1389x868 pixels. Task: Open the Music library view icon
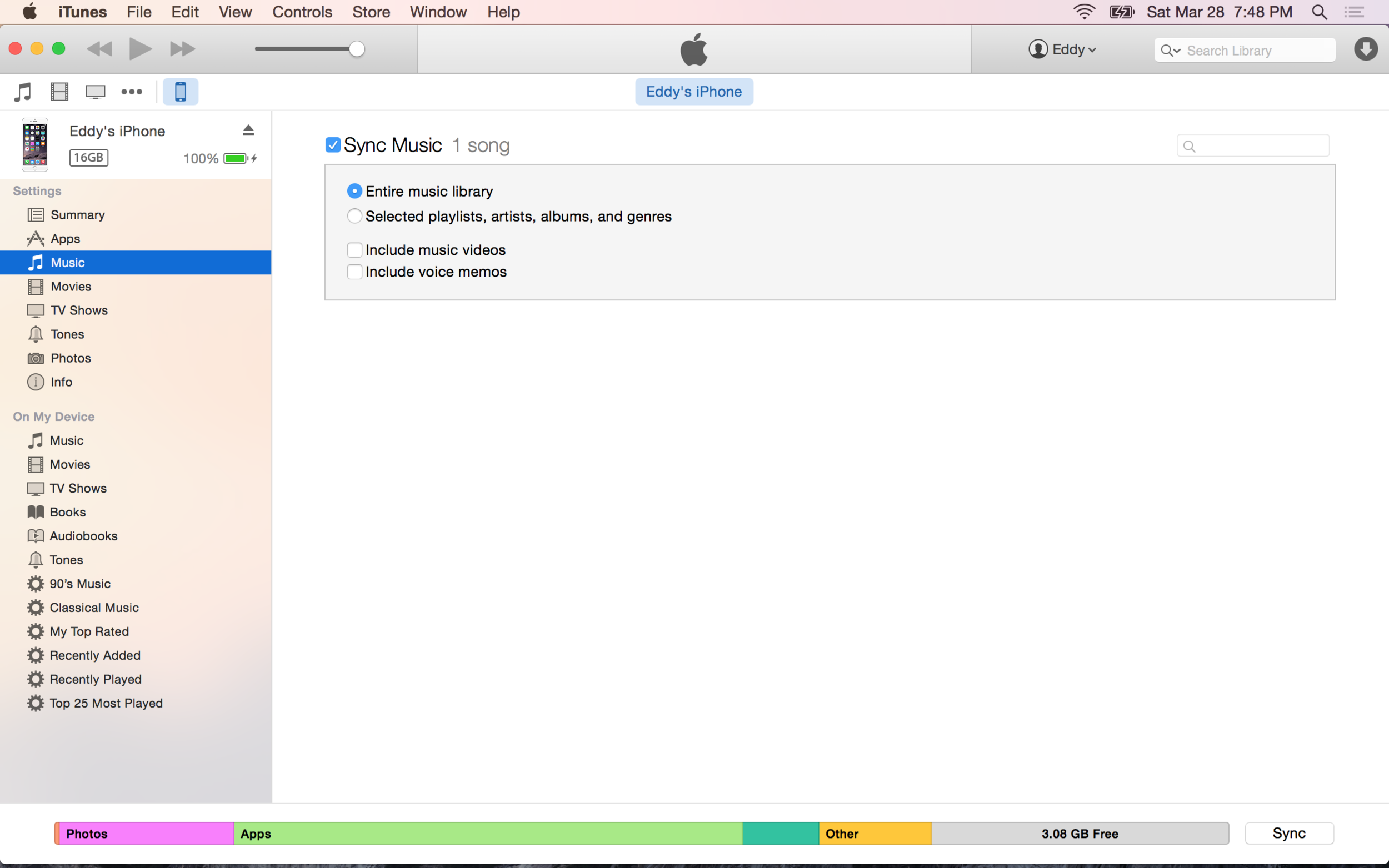[23, 92]
